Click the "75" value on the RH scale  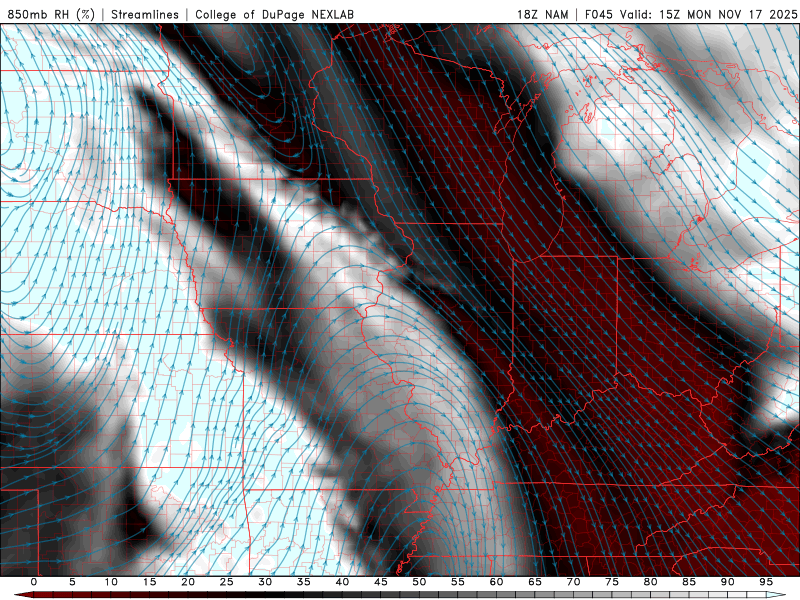click(612, 582)
